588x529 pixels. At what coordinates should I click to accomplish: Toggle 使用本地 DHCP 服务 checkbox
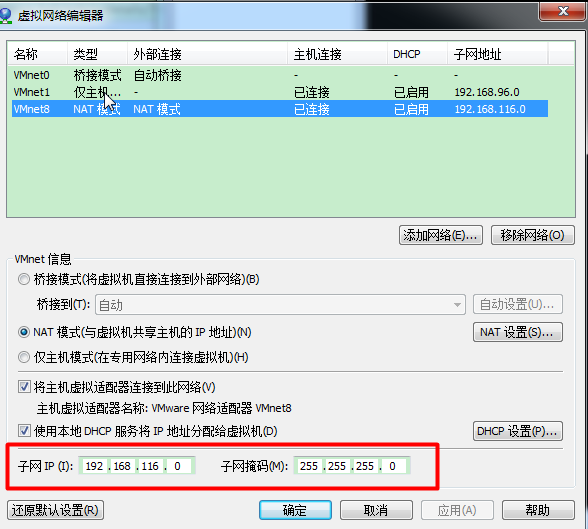click(24, 431)
